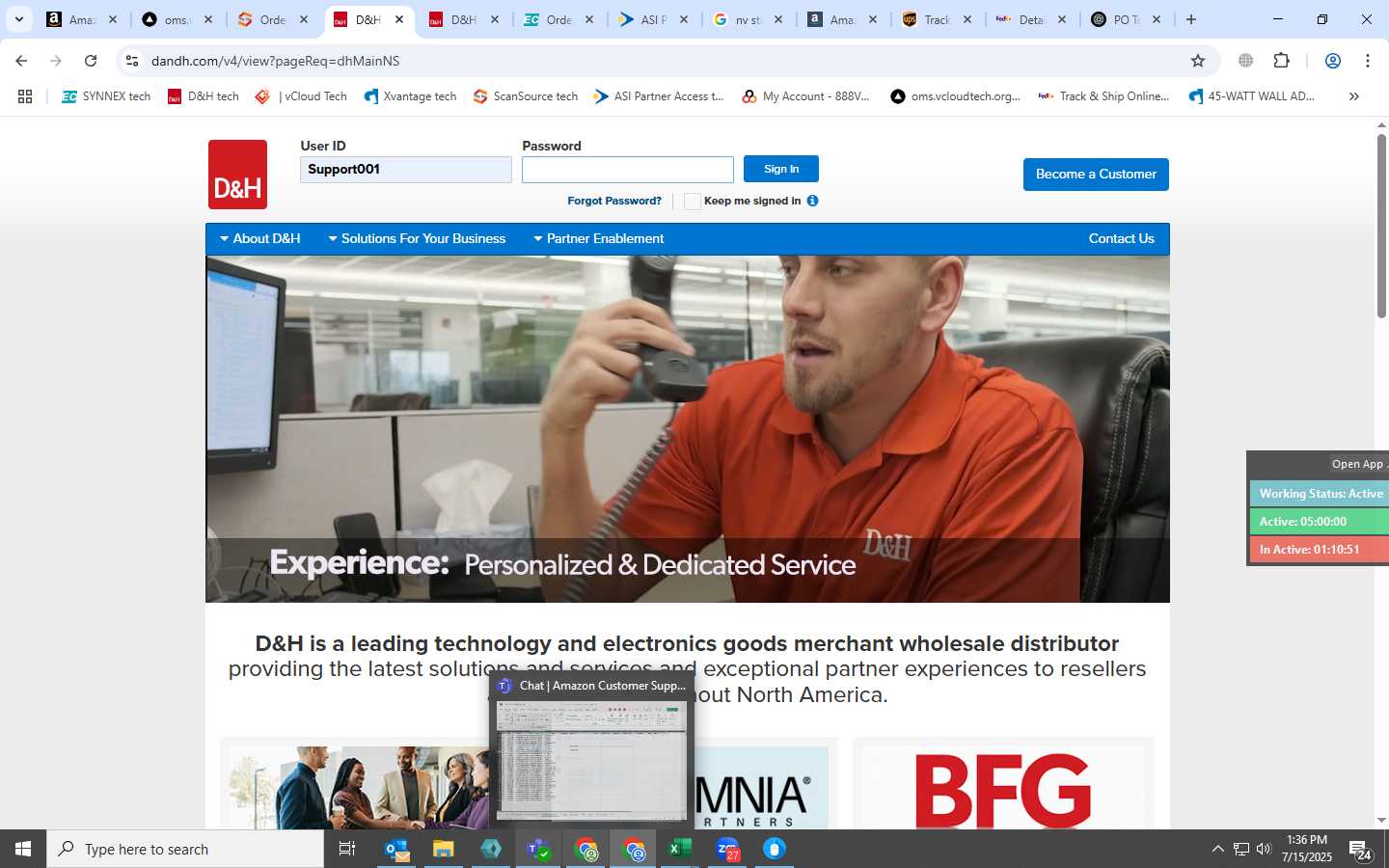The height and width of the screenshot is (868, 1389).
Task: Click Become a Customer button
Action: [x=1096, y=175]
